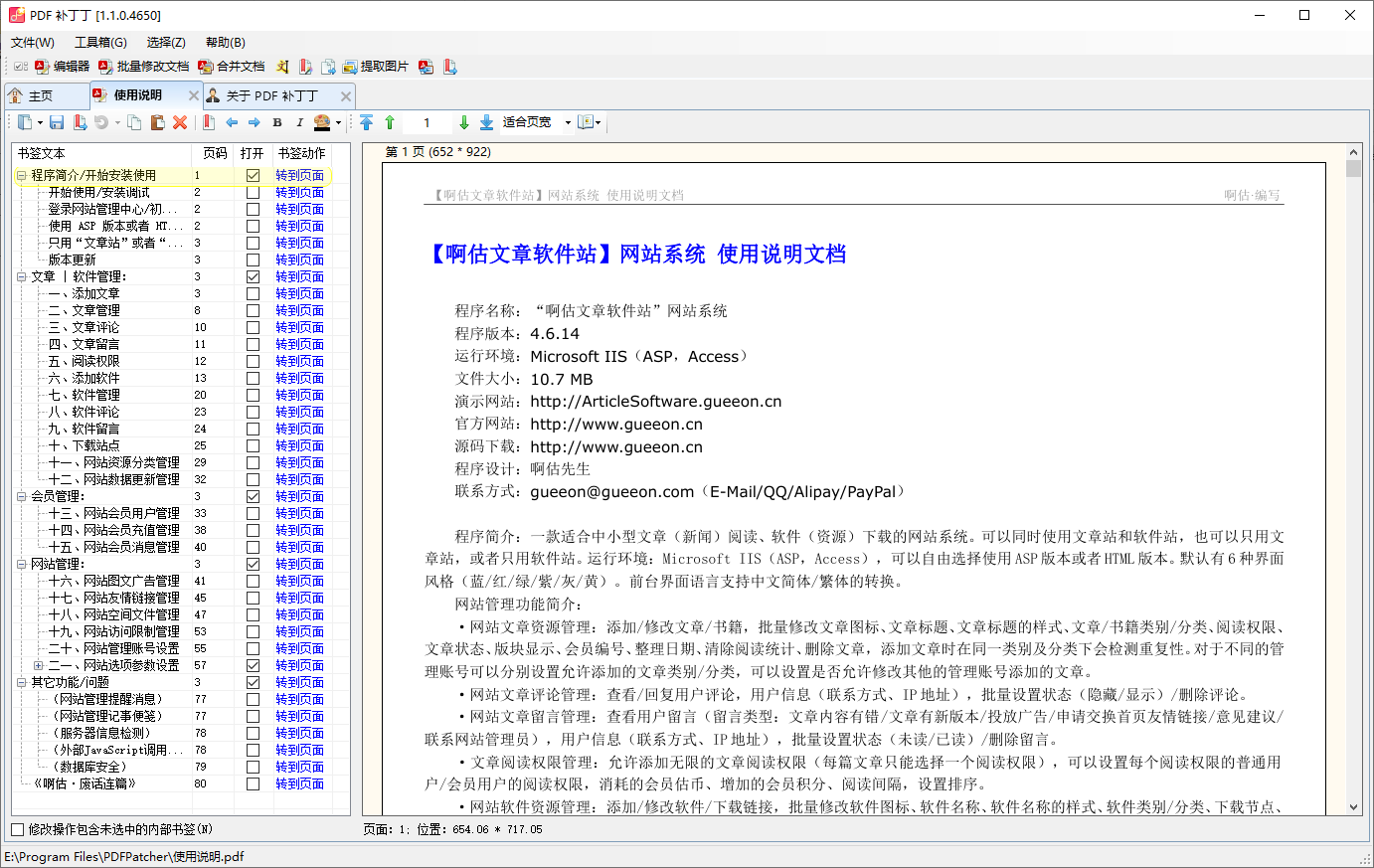The height and width of the screenshot is (868, 1374).
Task: Open the 工具箱(G) menu
Action: [x=100, y=43]
